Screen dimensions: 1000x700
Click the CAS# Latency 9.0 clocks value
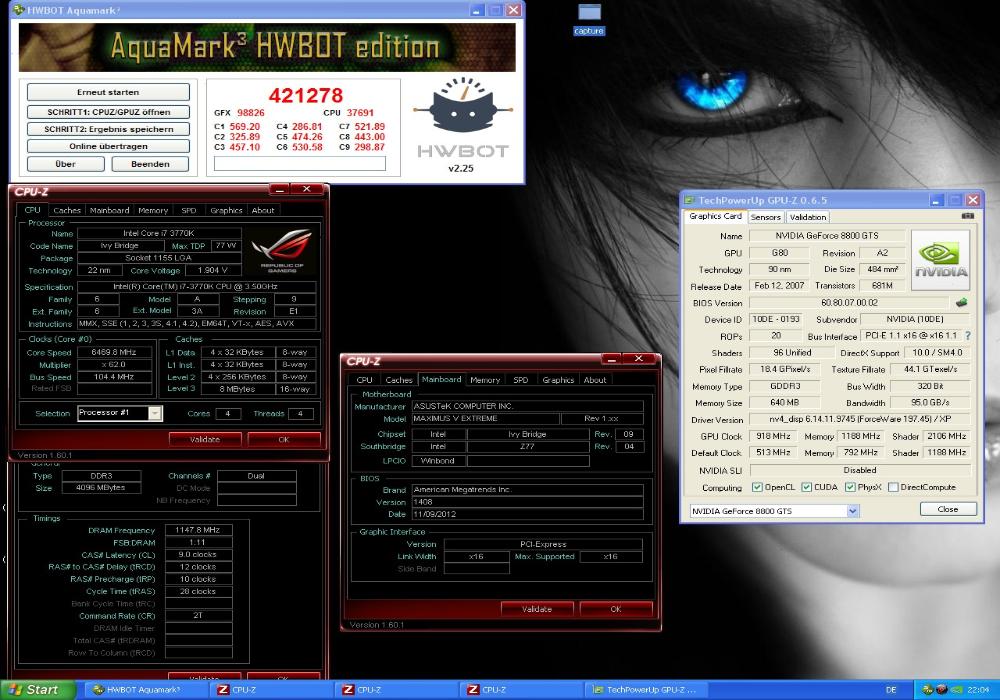198,555
